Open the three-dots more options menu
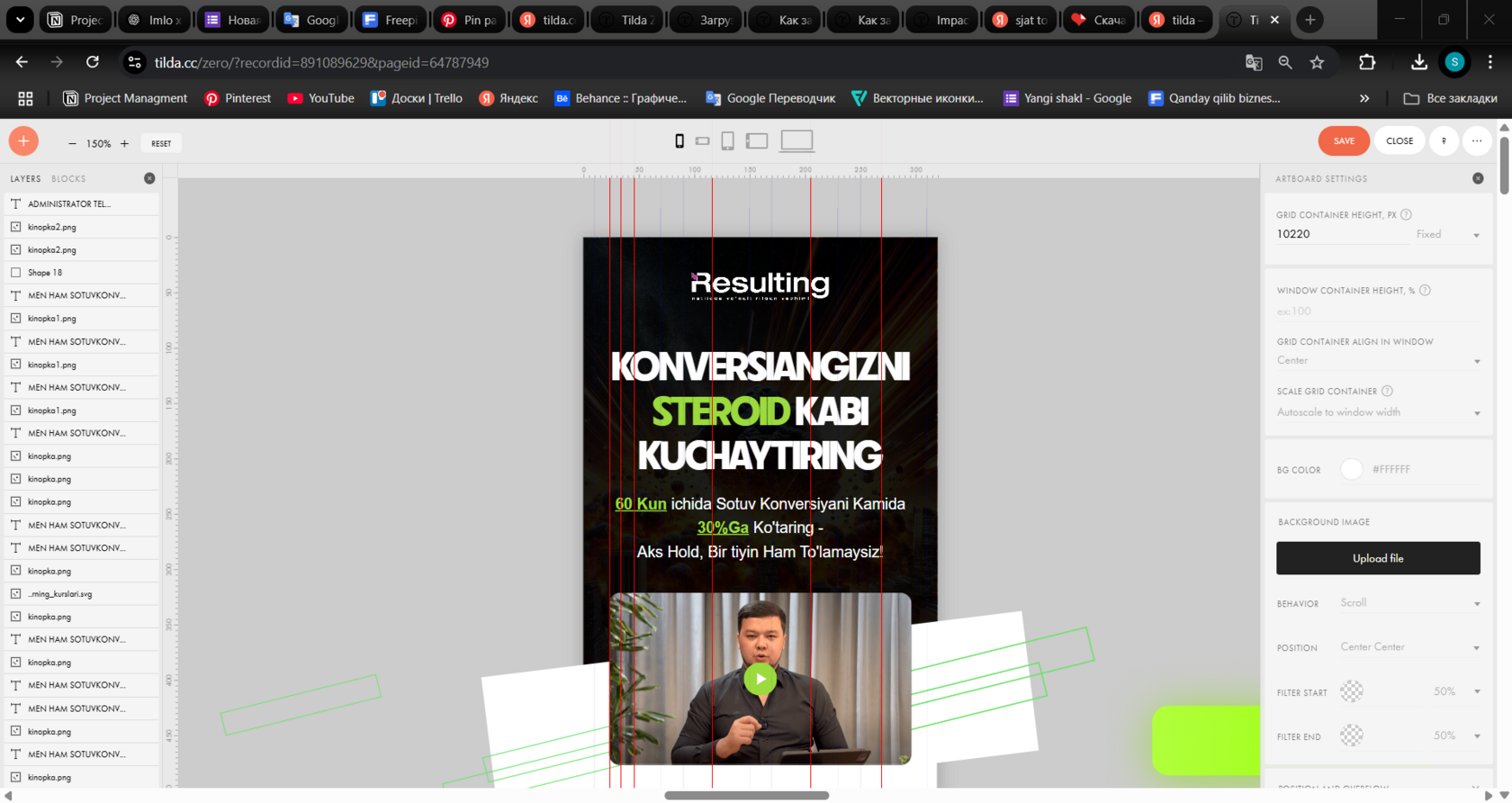1512x803 pixels. point(1477,141)
